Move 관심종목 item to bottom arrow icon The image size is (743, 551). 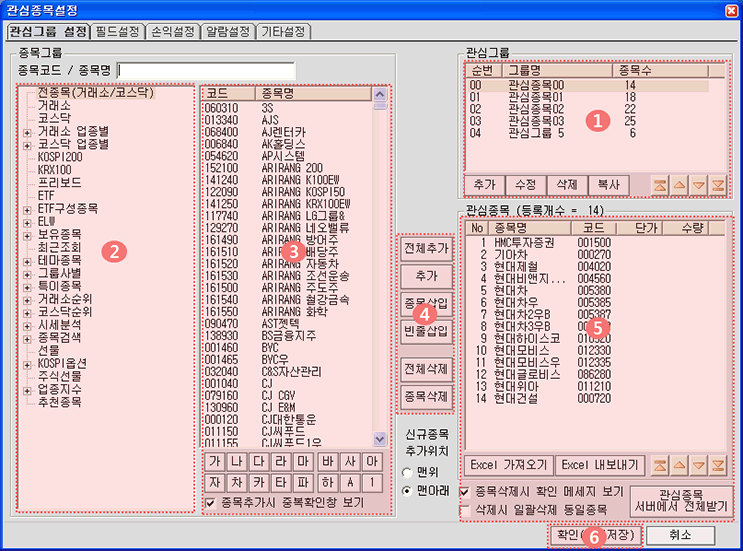(x=716, y=466)
